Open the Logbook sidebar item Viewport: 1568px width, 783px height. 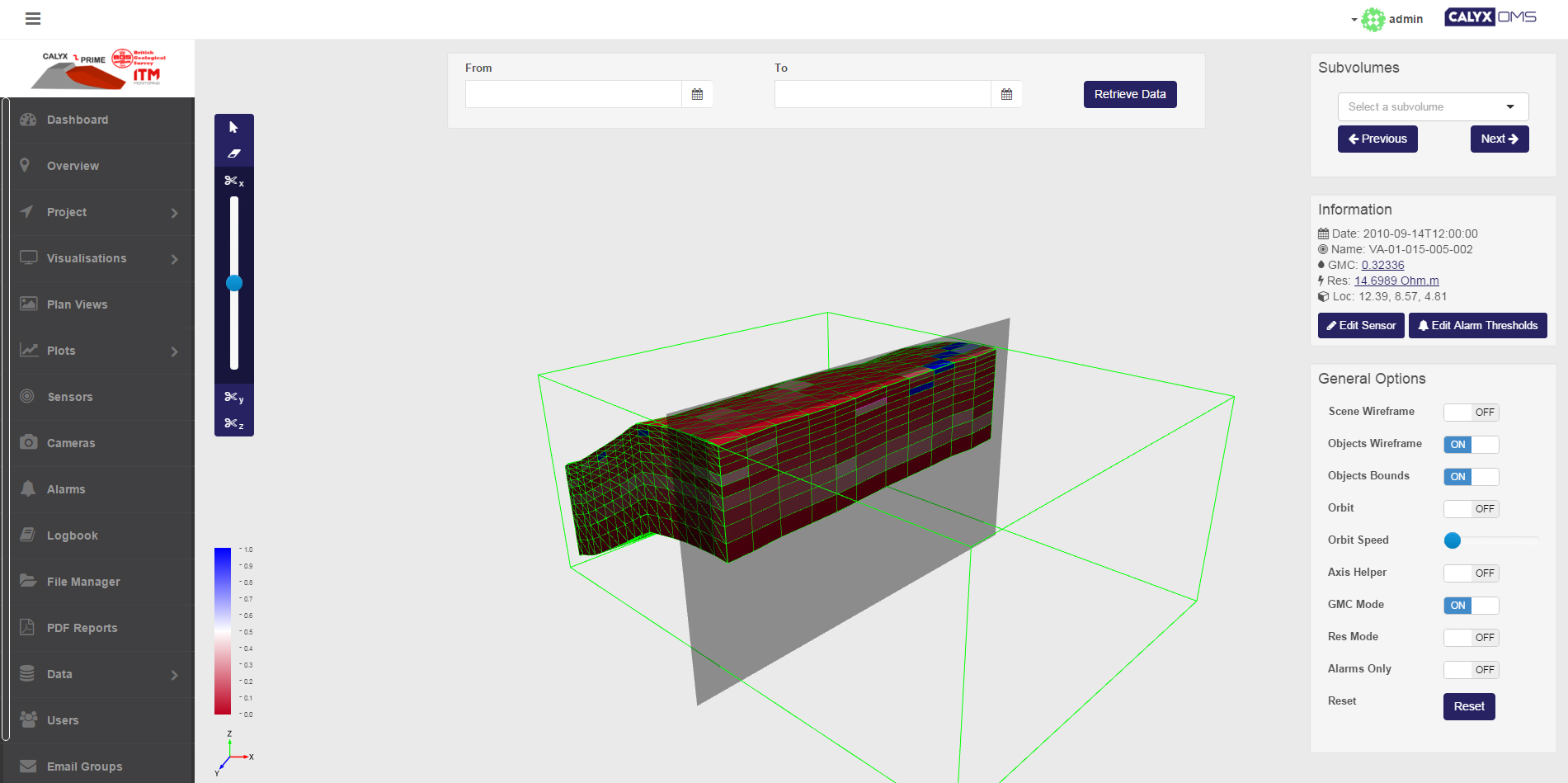pyautogui.click(x=73, y=535)
